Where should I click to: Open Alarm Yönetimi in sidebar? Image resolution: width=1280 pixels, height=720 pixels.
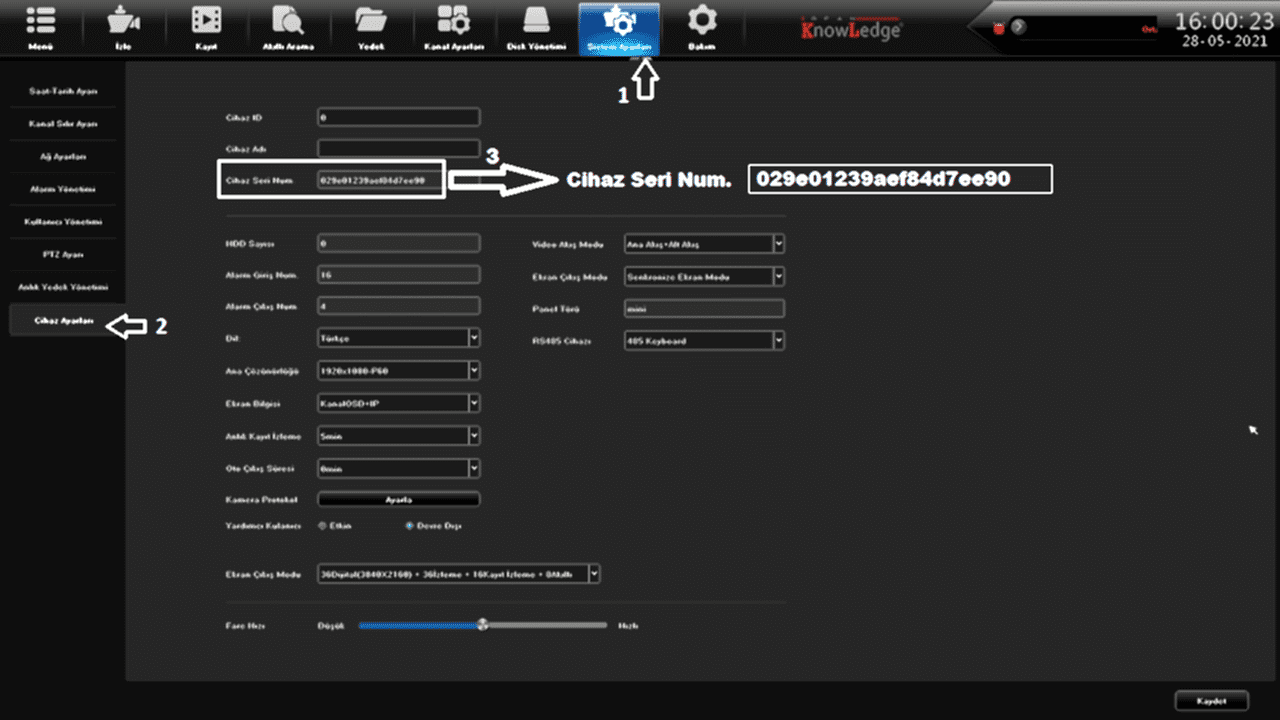(63, 189)
